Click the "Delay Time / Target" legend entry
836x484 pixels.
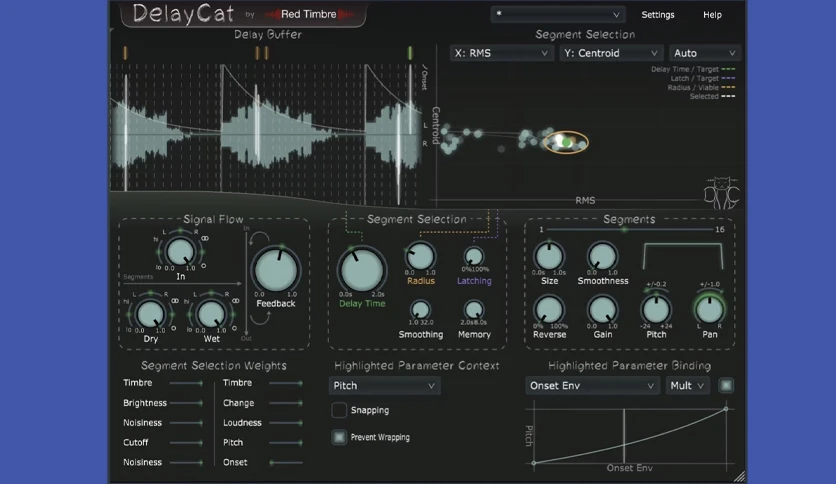pos(693,69)
